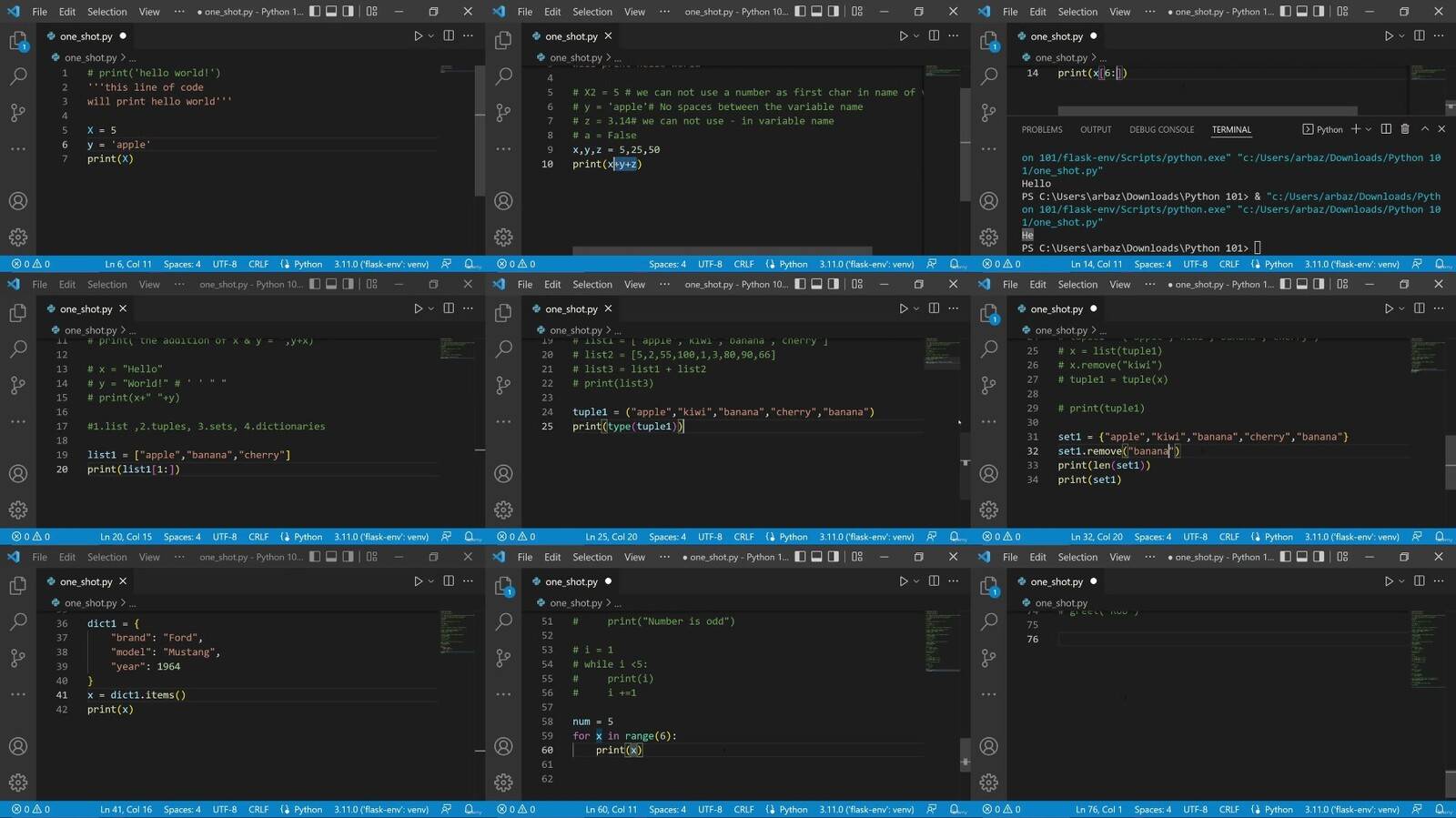
Task: Click the 'Ln 6, Col 11' status bar indicator
Action: click(x=128, y=264)
